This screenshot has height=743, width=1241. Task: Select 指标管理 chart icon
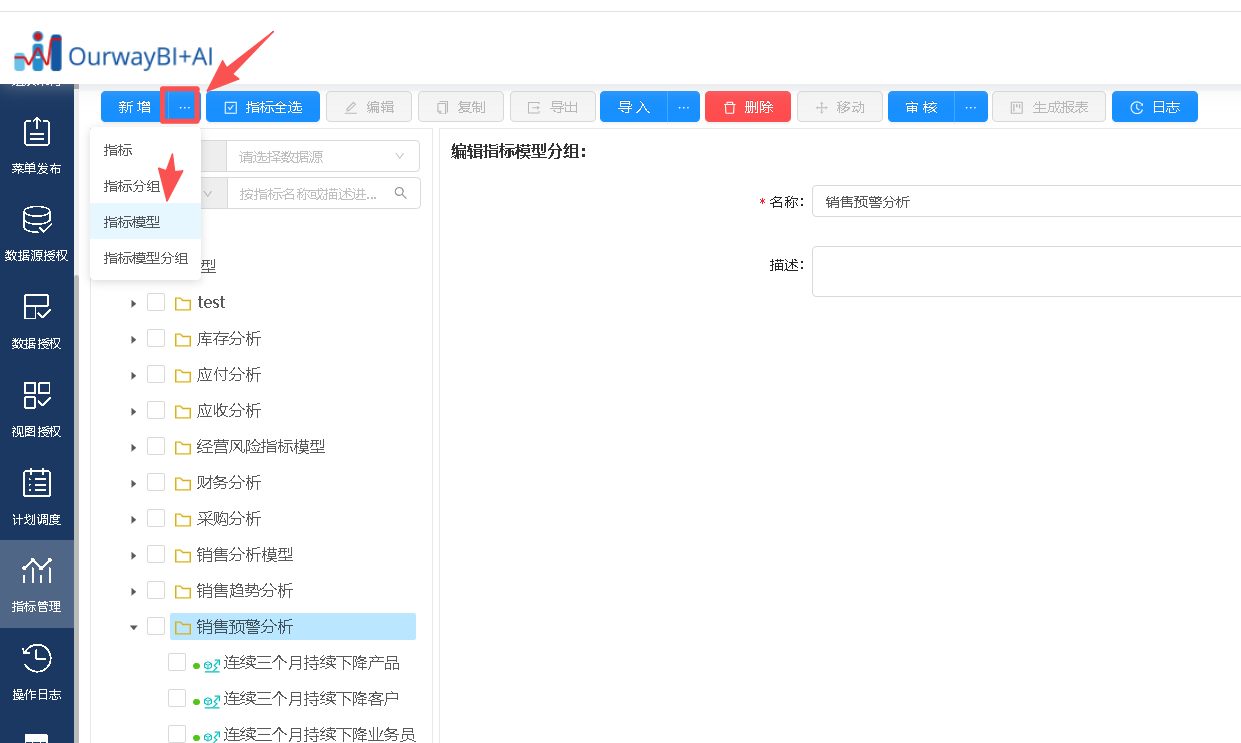[x=36, y=571]
